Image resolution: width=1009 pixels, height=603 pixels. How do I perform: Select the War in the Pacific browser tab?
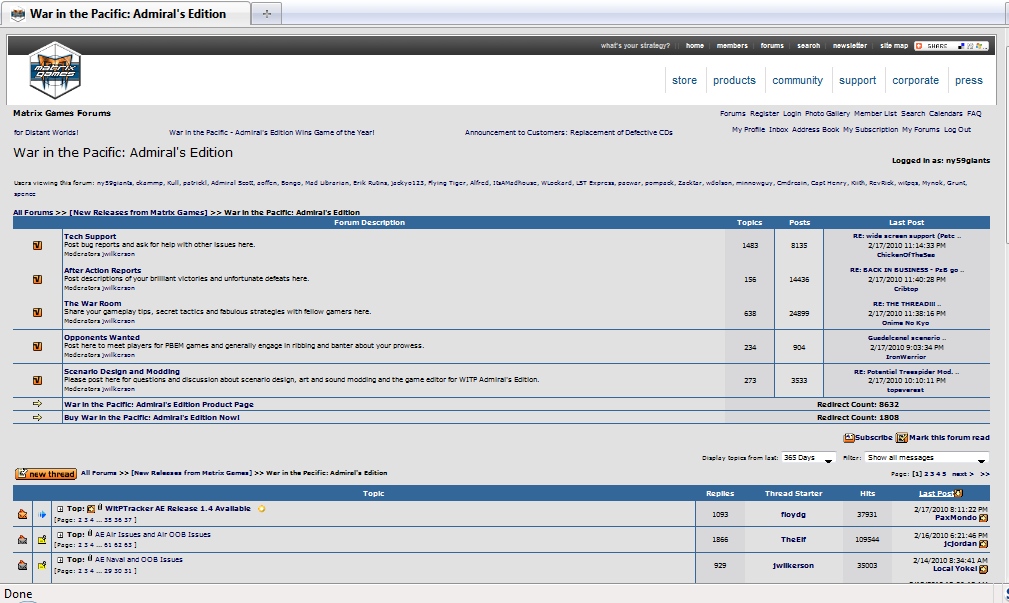coord(126,14)
